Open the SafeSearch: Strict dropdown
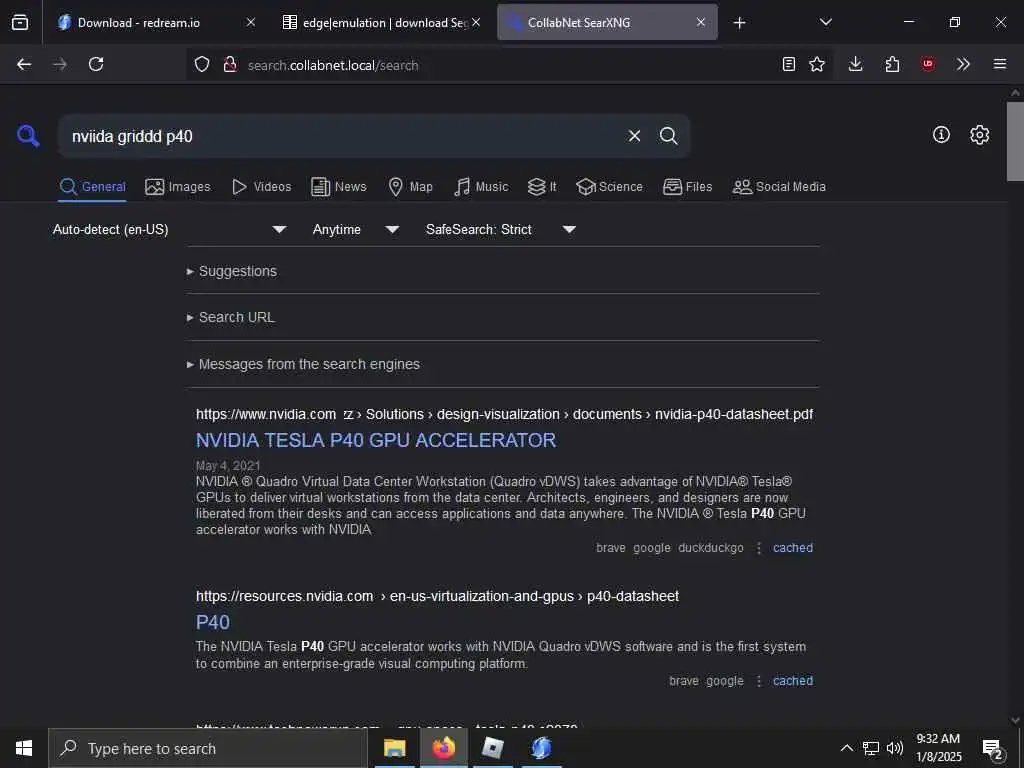This screenshot has height=768, width=1024. pyautogui.click(x=501, y=229)
